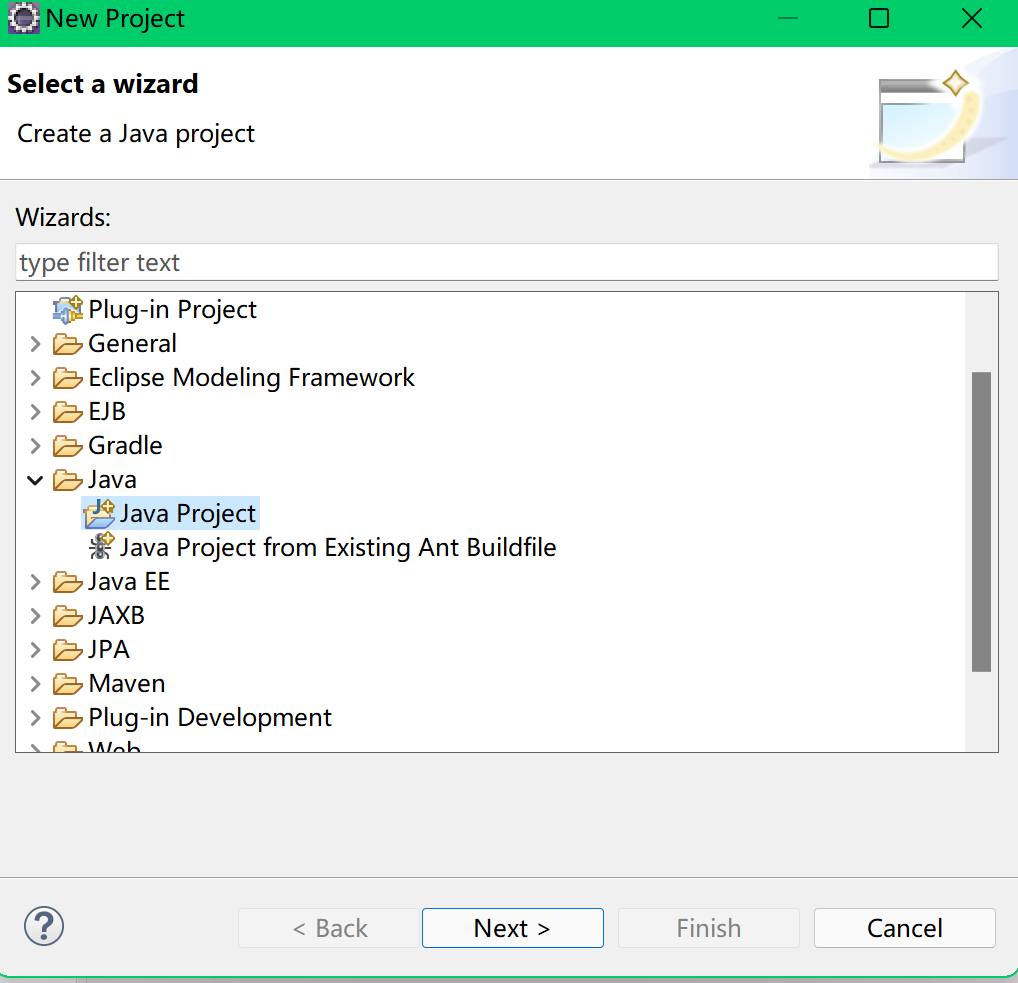Screen dimensions: 1018x983
Task: Expand the JPA category
Action: [35, 650]
